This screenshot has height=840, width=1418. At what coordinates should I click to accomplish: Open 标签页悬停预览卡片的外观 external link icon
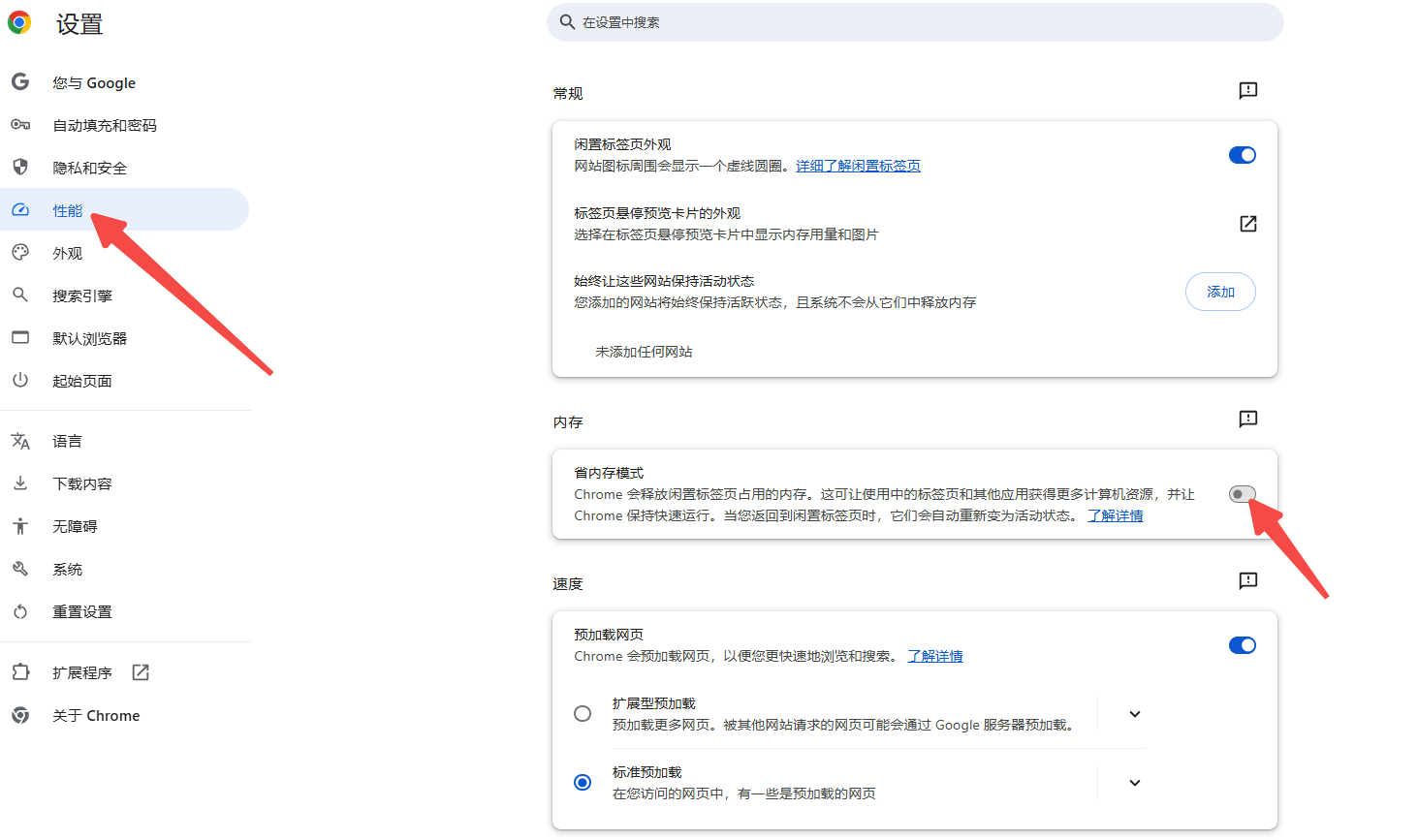pos(1248,224)
